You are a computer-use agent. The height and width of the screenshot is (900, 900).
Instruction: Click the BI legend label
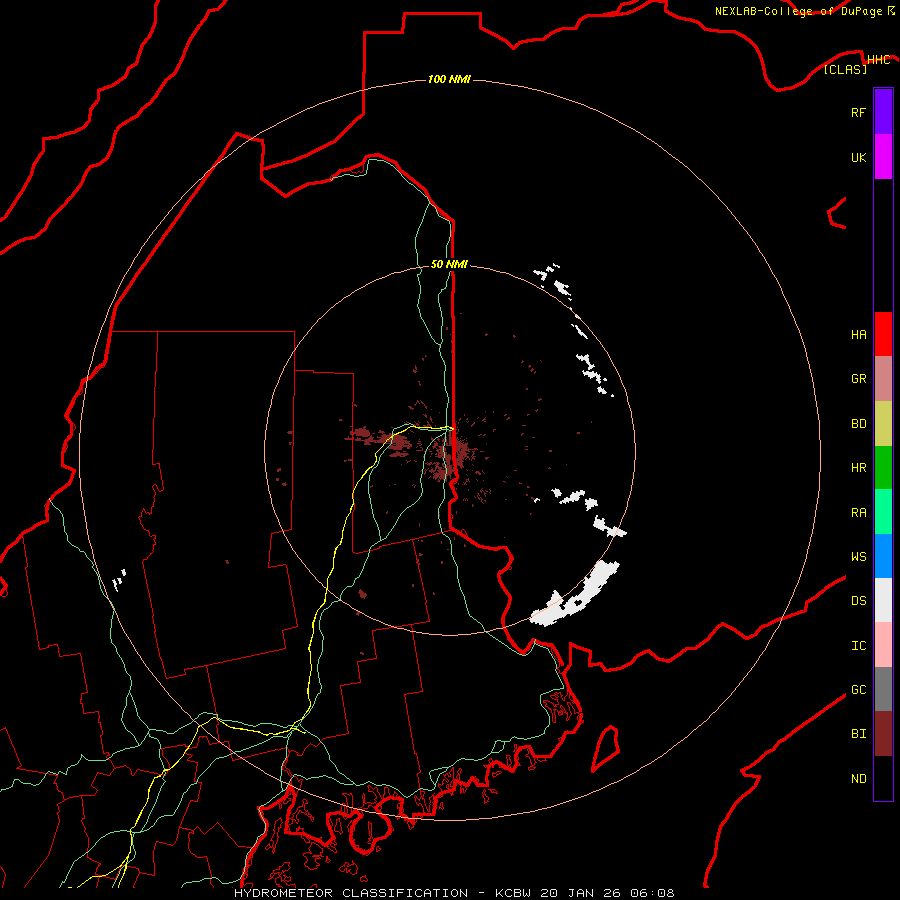tap(858, 734)
